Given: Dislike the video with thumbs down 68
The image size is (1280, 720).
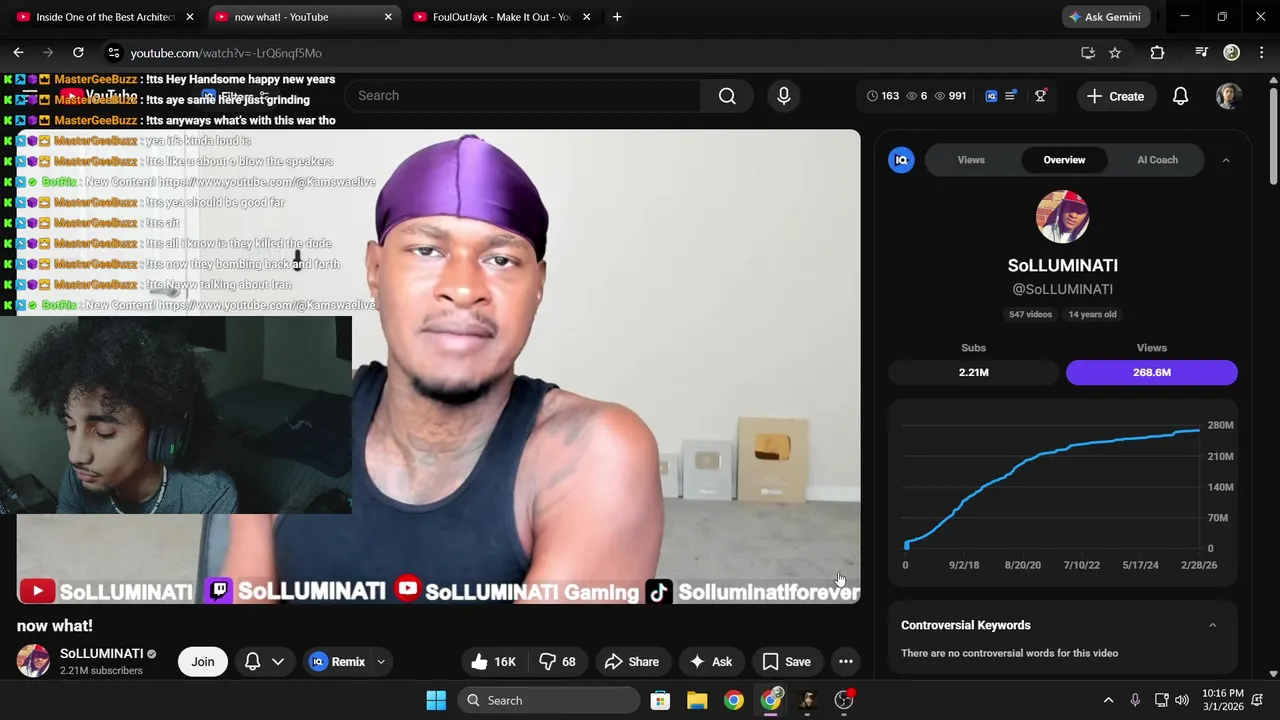Looking at the screenshot, I should click(x=558, y=662).
